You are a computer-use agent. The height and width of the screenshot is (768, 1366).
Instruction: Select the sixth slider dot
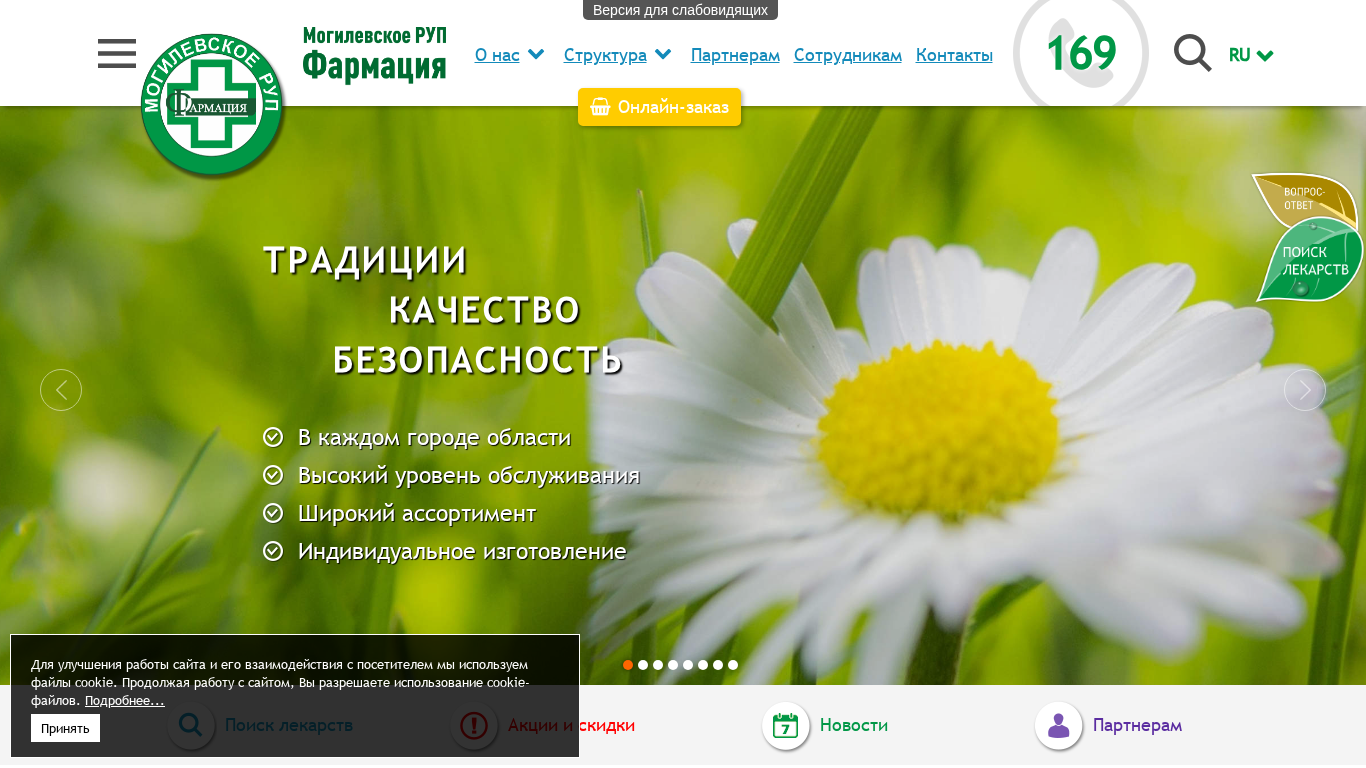pyautogui.click(x=703, y=665)
